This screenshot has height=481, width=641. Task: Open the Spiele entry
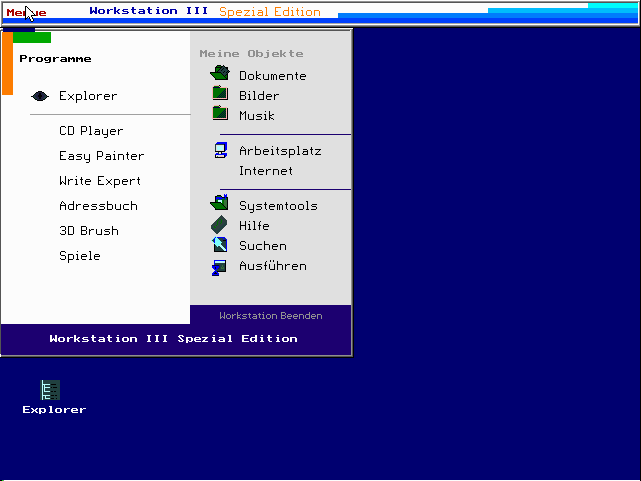coord(80,256)
